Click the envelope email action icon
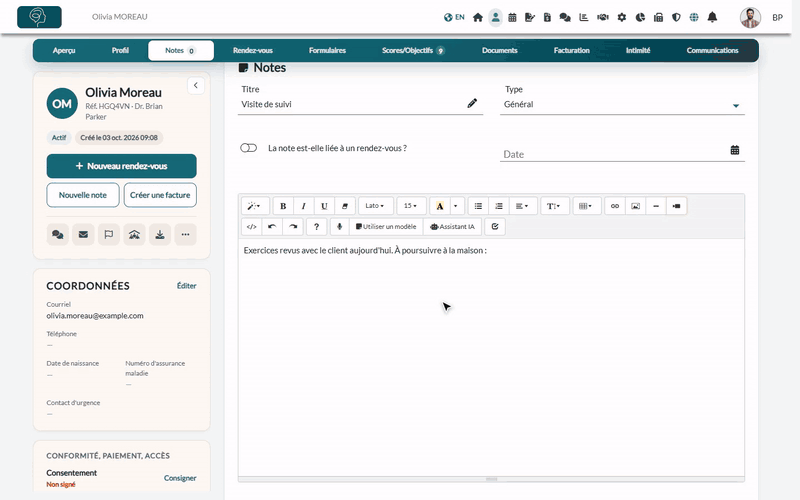This screenshot has width=800, height=500. 83,235
